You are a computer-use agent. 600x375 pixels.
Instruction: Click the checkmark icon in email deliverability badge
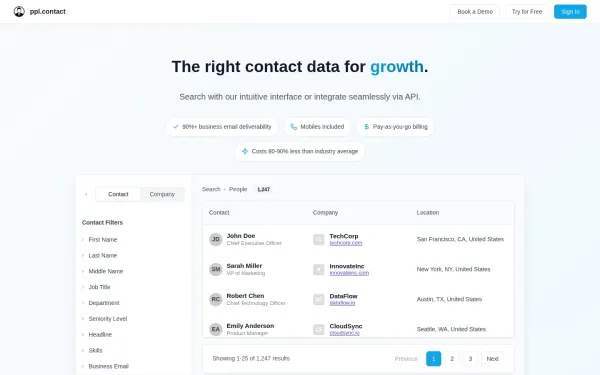pyautogui.click(x=176, y=127)
